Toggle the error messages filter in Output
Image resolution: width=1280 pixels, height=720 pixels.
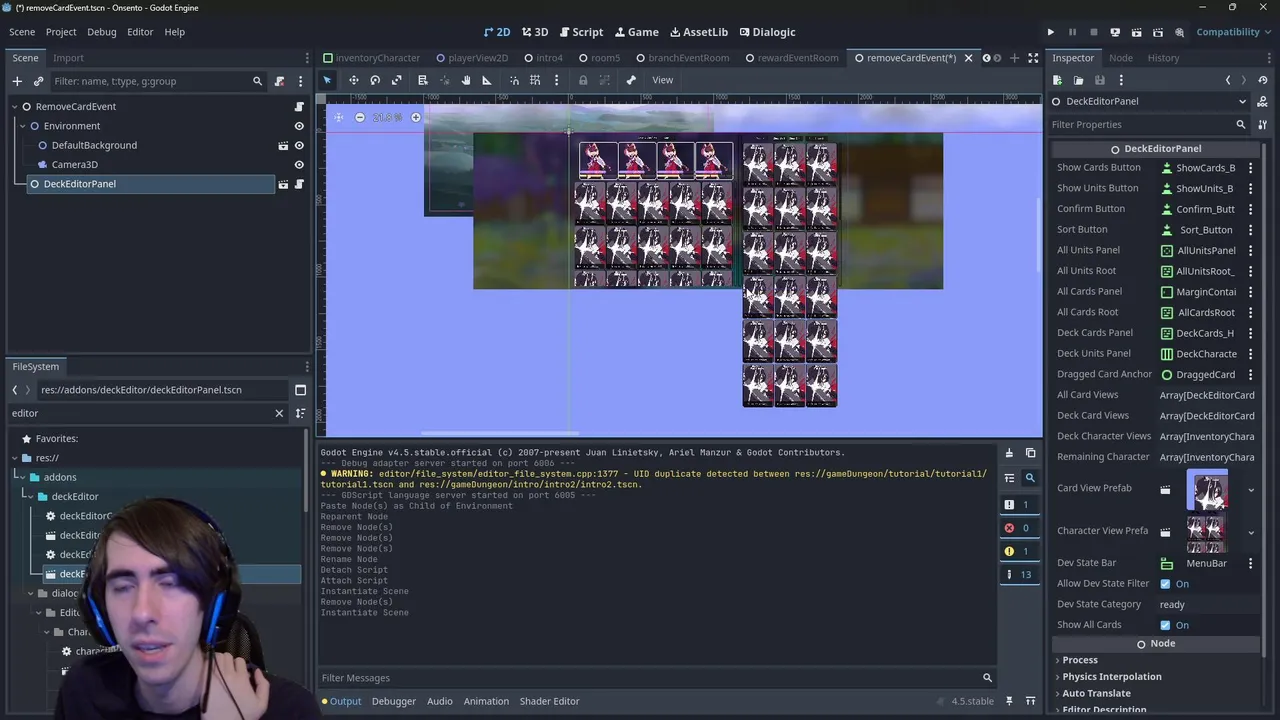point(1018,528)
